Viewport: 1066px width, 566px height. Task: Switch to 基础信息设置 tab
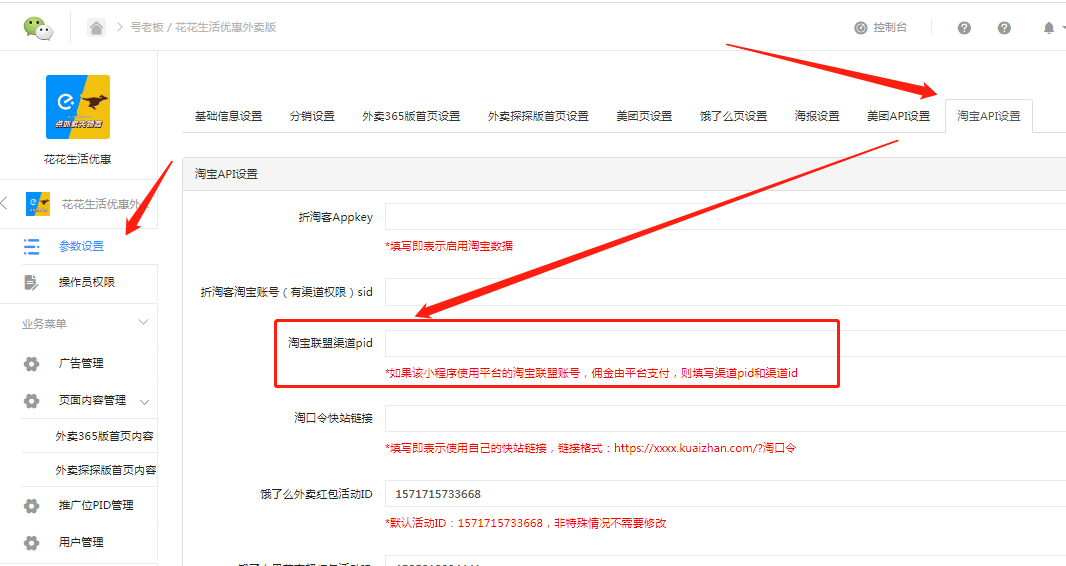coord(228,116)
